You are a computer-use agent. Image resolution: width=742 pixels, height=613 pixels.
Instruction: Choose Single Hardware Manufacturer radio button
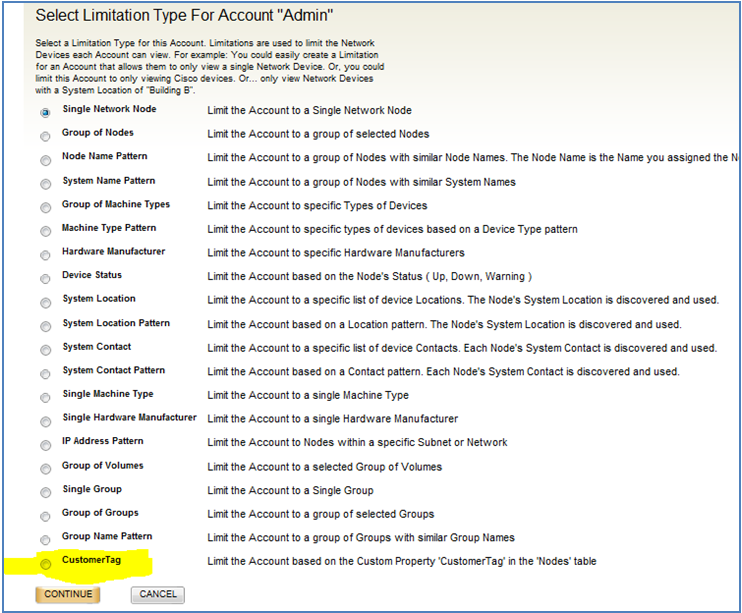pyautogui.click(x=45, y=421)
